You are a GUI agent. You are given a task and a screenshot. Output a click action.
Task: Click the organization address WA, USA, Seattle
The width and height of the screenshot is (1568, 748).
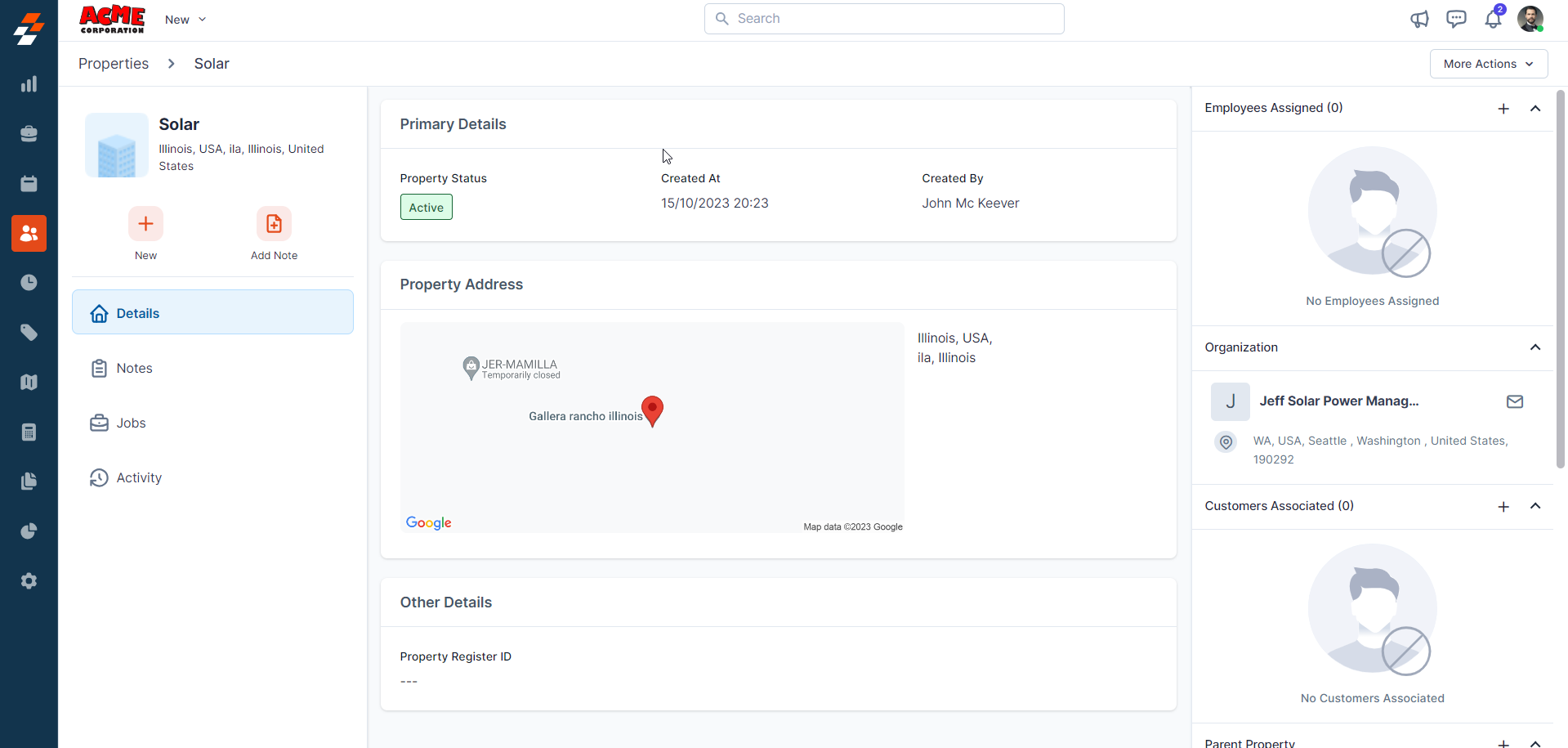[x=1380, y=450]
